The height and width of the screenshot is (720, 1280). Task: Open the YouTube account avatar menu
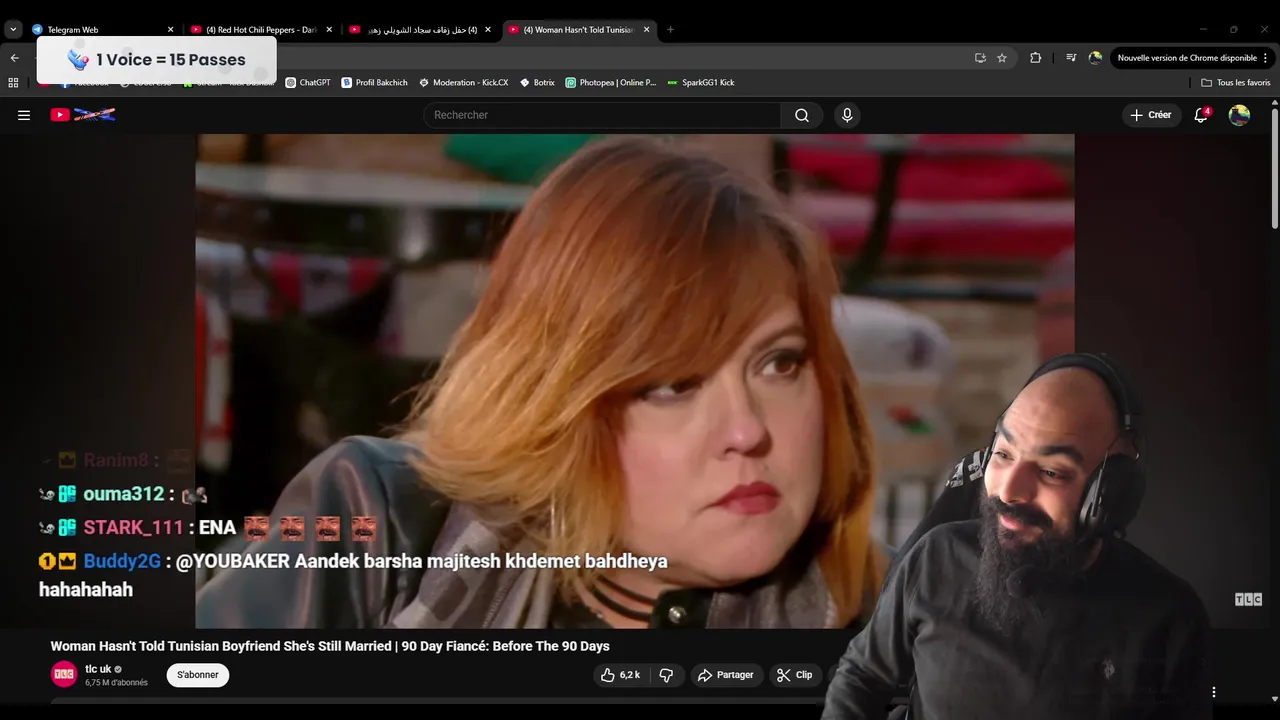[x=1239, y=115]
